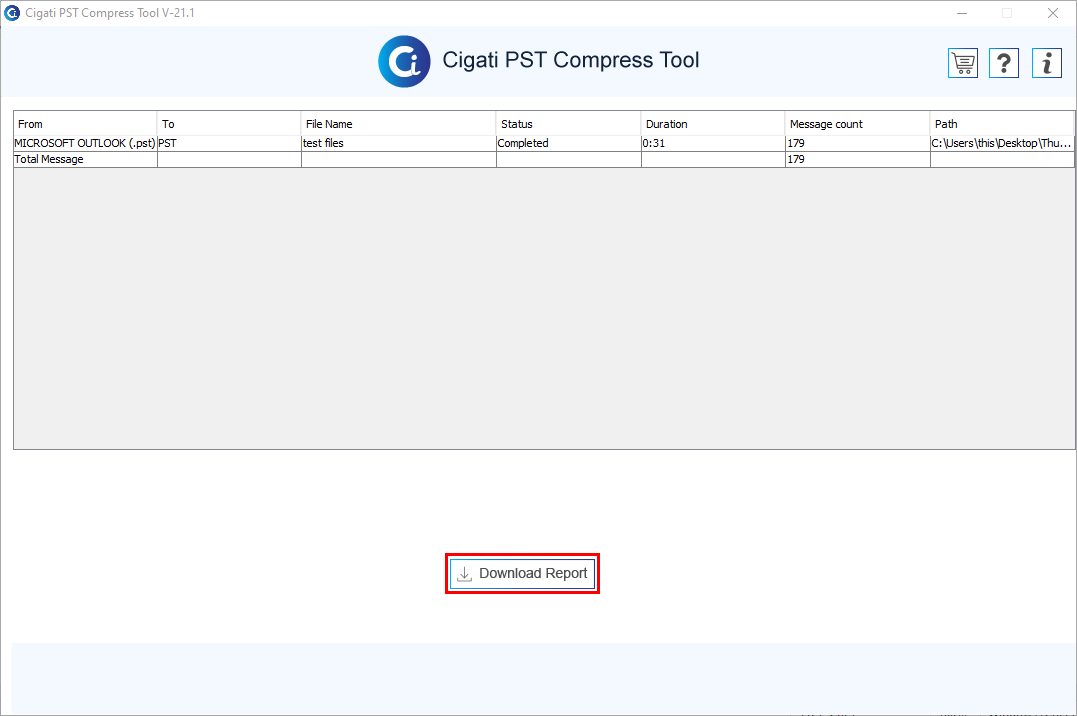Open the shopping cart purchase icon

[963, 63]
